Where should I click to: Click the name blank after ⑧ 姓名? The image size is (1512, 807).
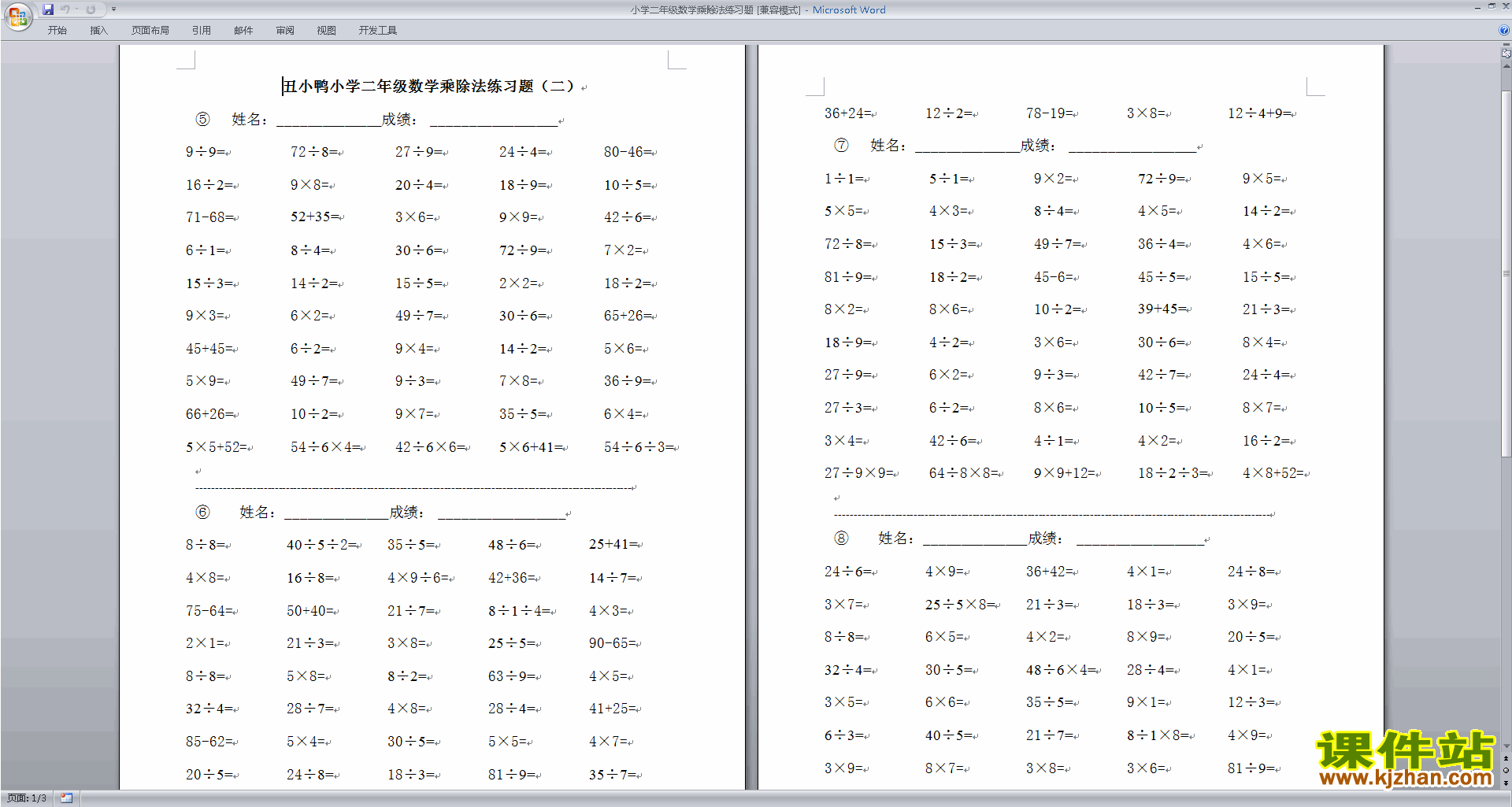975,540
